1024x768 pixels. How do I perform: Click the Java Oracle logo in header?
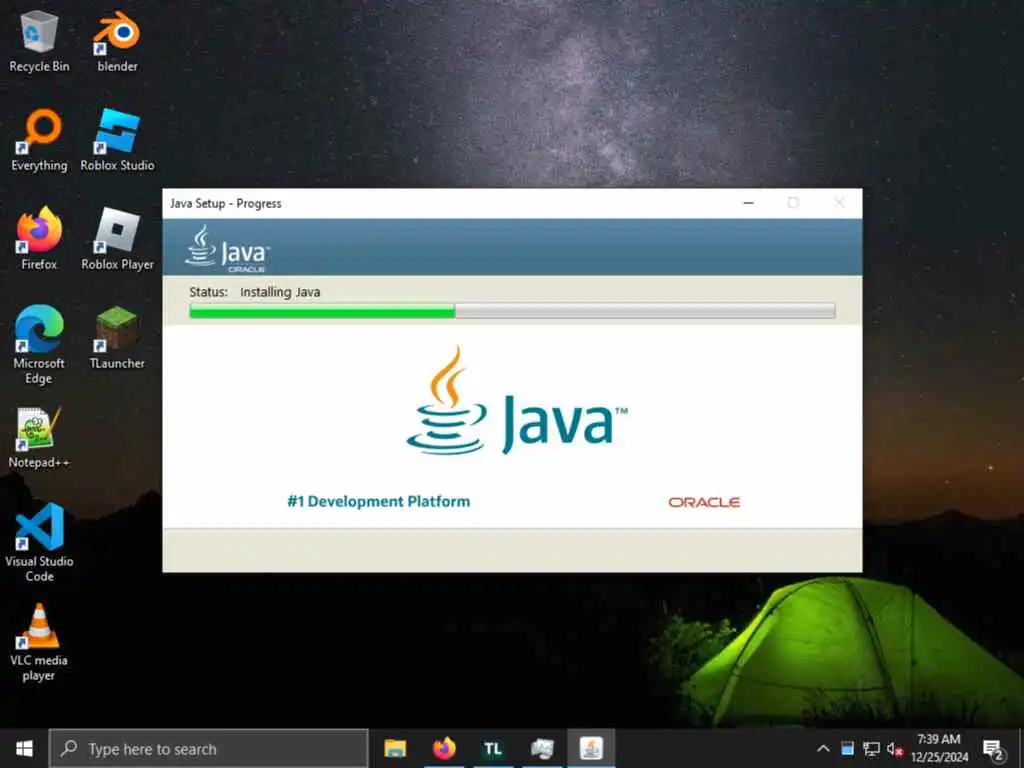(227, 248)
